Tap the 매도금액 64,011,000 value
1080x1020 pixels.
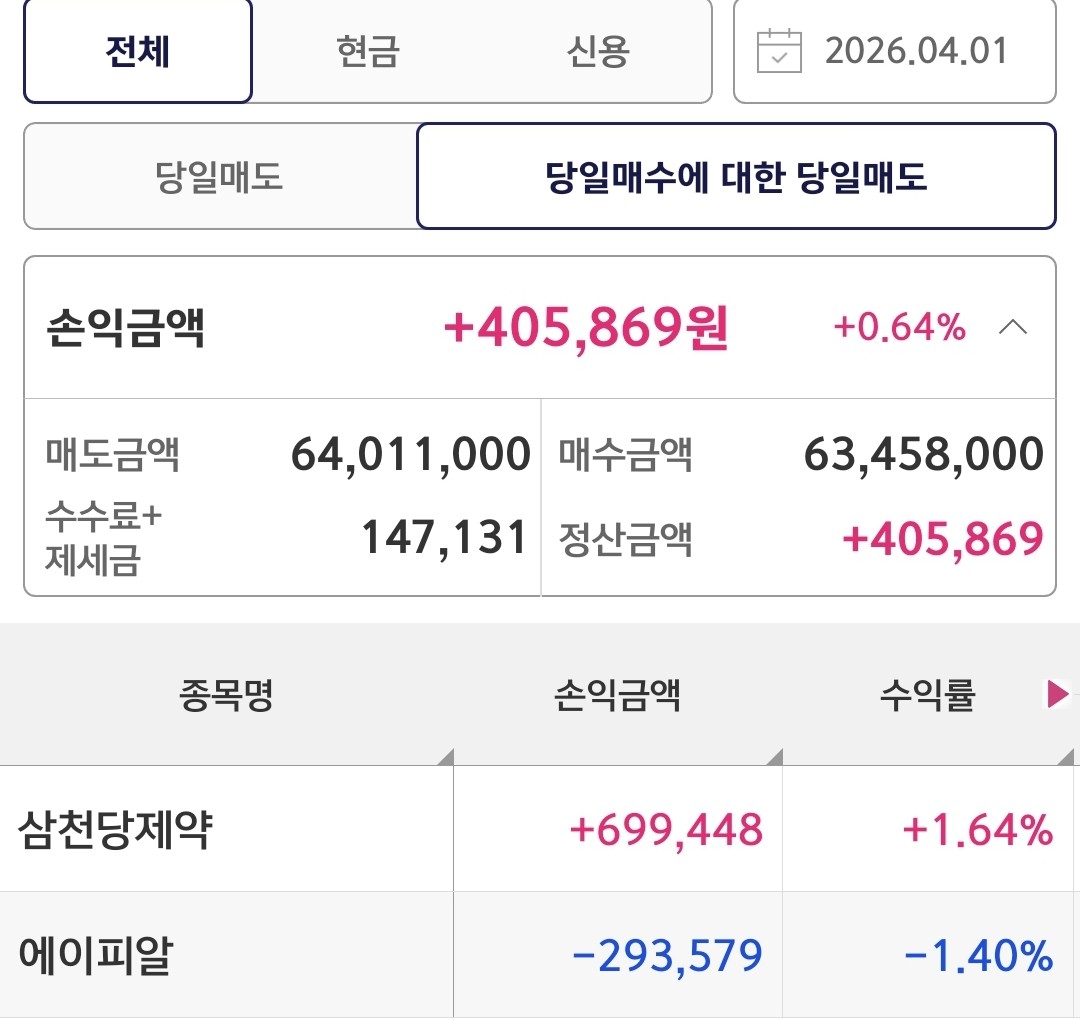410,455
